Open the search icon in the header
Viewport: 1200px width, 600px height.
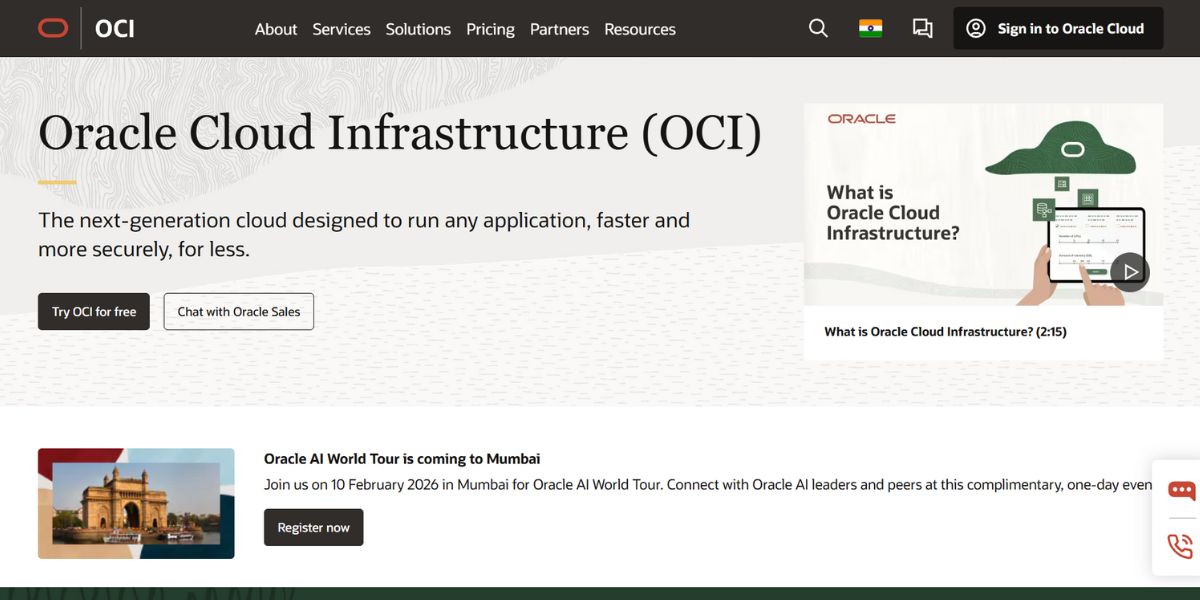pos(817,28)
